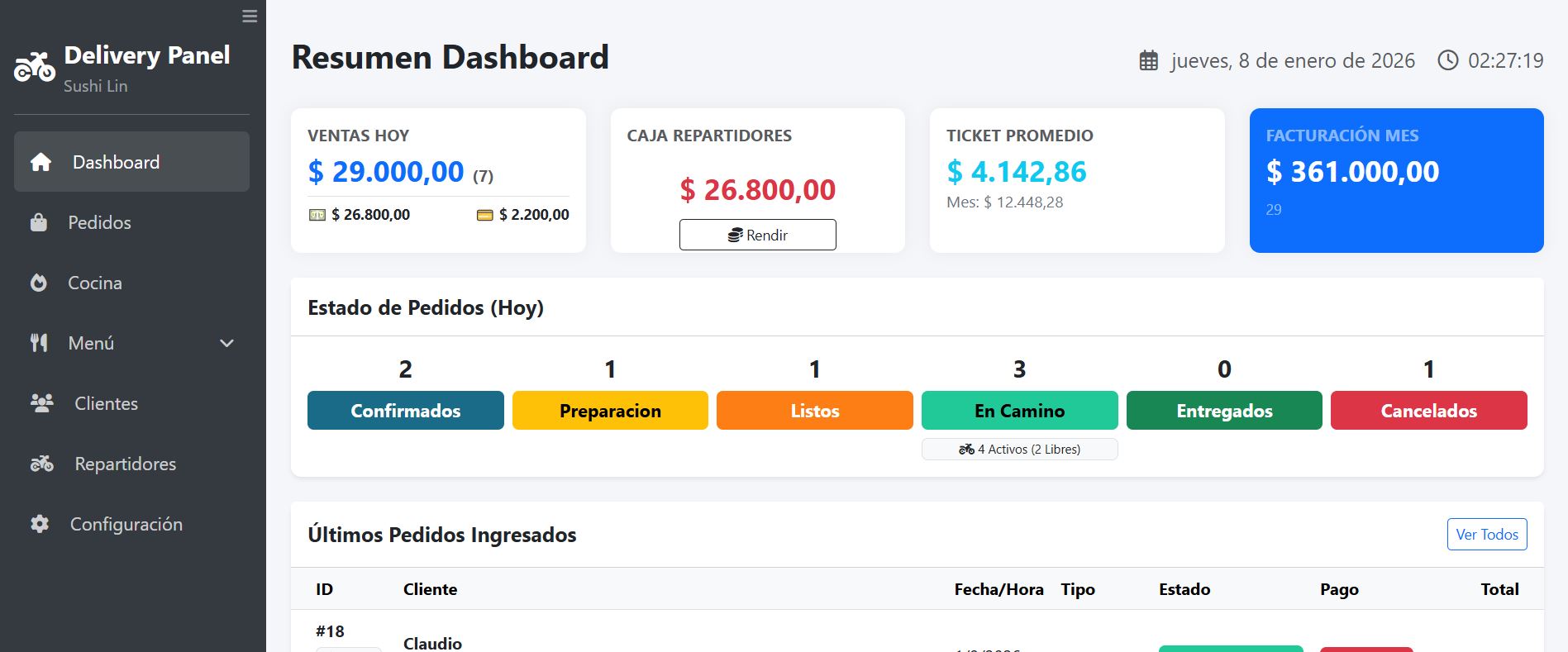1568x652 pixels.
Task: Click the Cocina flame icon
Action: point(39,283)
